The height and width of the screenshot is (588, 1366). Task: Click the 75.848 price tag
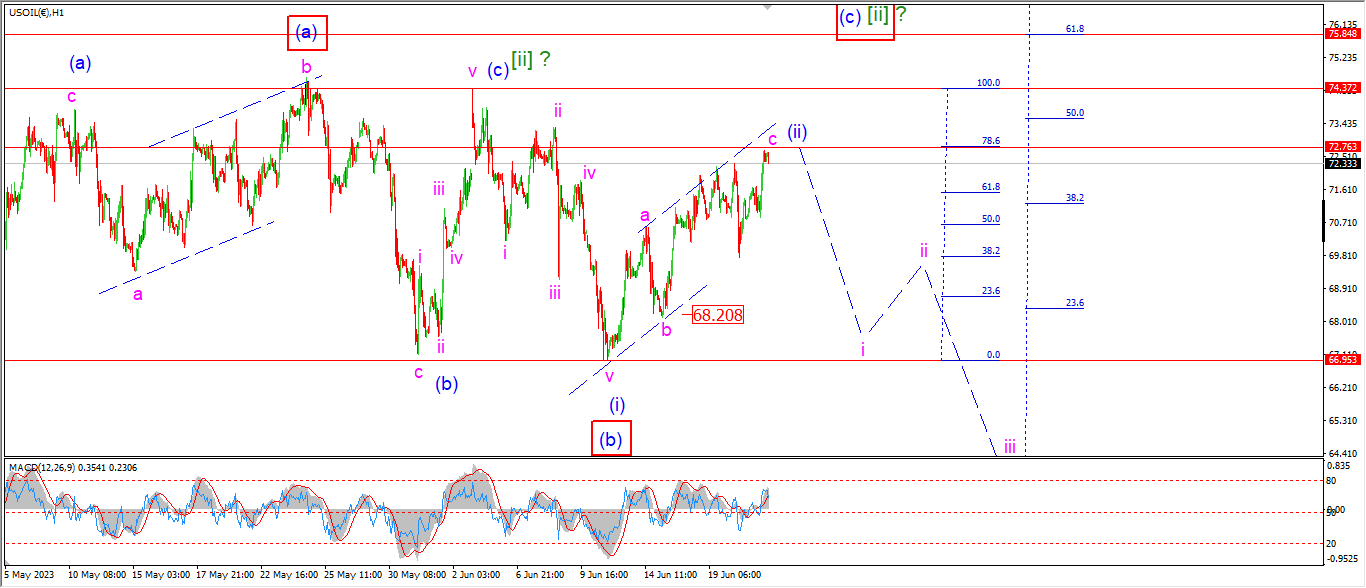coord(1341,34)
